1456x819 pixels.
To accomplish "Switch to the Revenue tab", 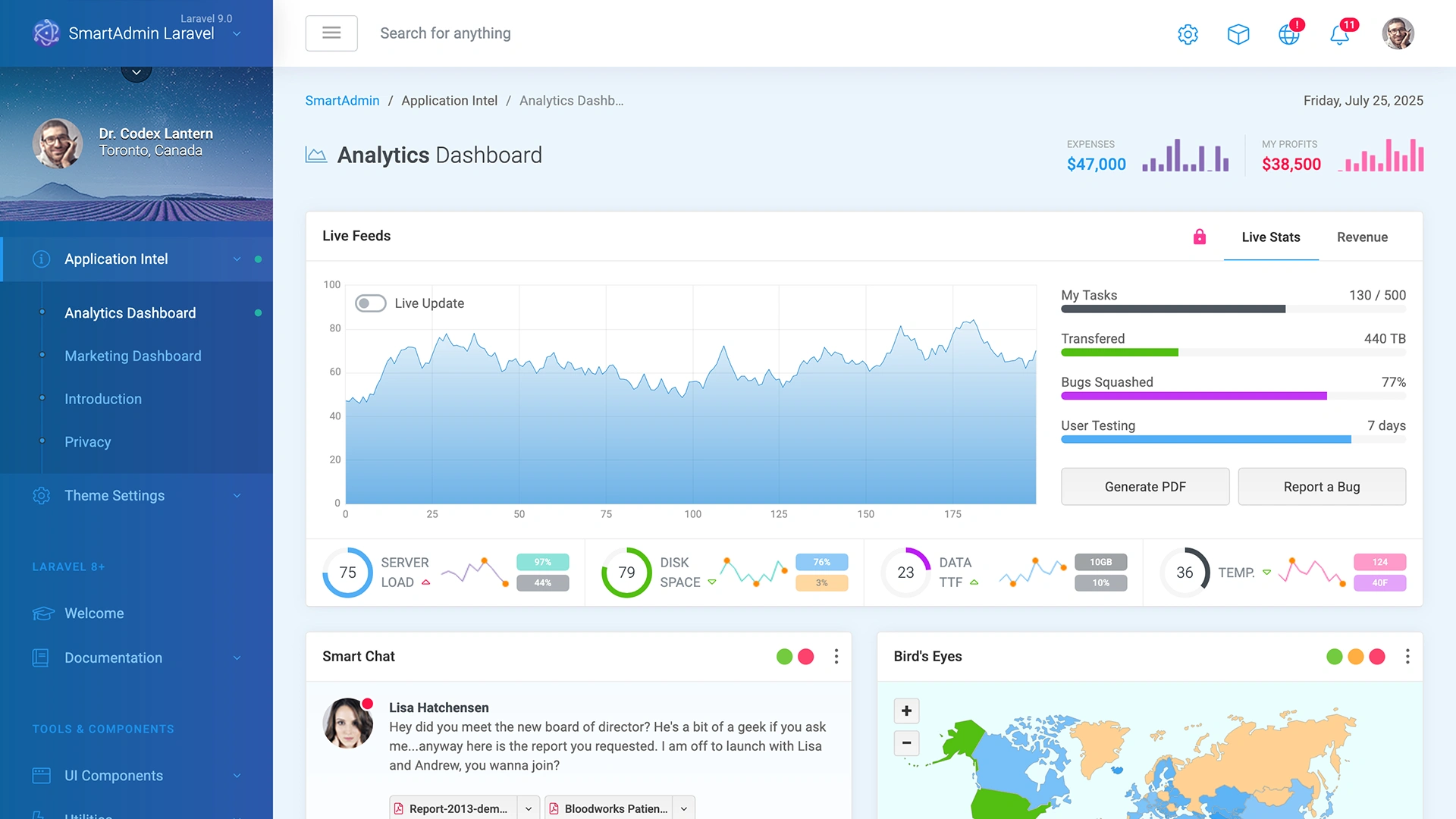I will [1362, 237].
